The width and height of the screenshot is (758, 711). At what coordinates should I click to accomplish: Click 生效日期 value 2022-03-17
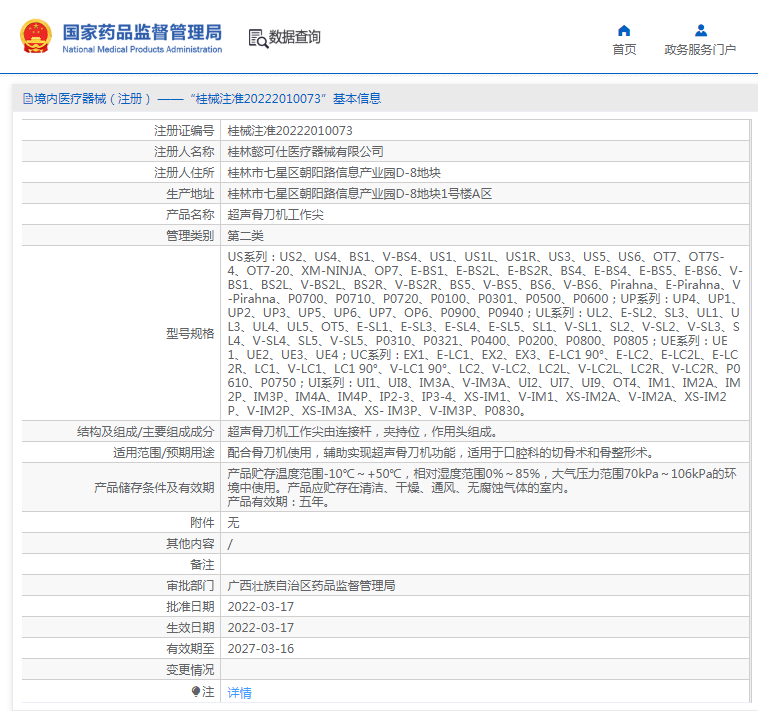pyautogui.click(x=261, y=628)
